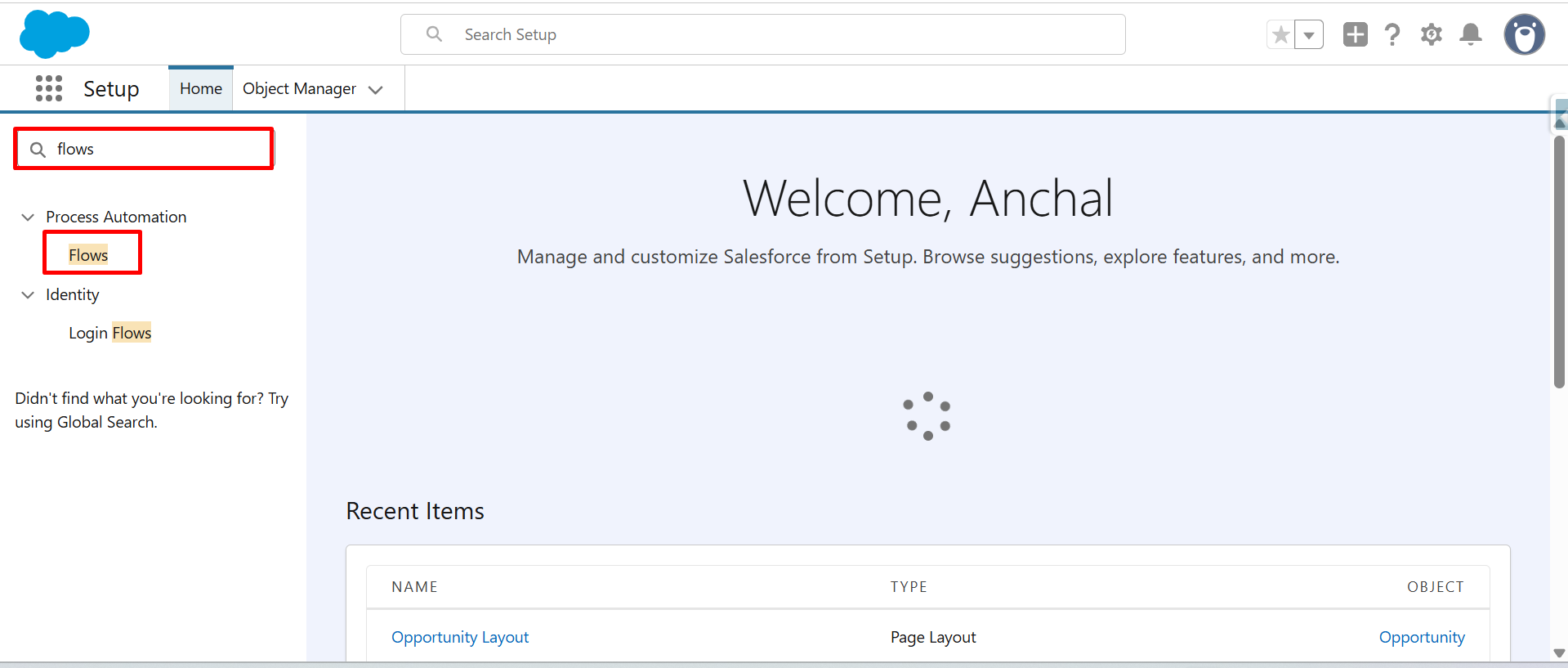Focus the Search Setup field
Screen dimensions: 1568x668
763,34
